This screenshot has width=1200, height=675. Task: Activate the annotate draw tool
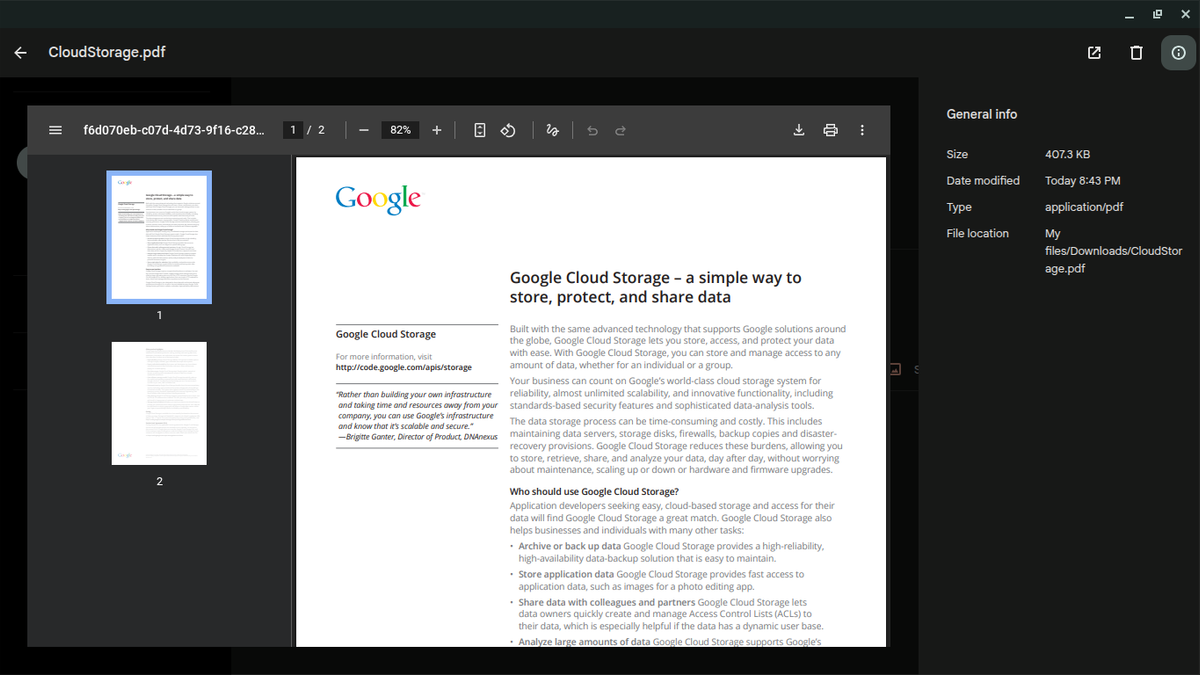pyautogui.click(x=553, y=130)
